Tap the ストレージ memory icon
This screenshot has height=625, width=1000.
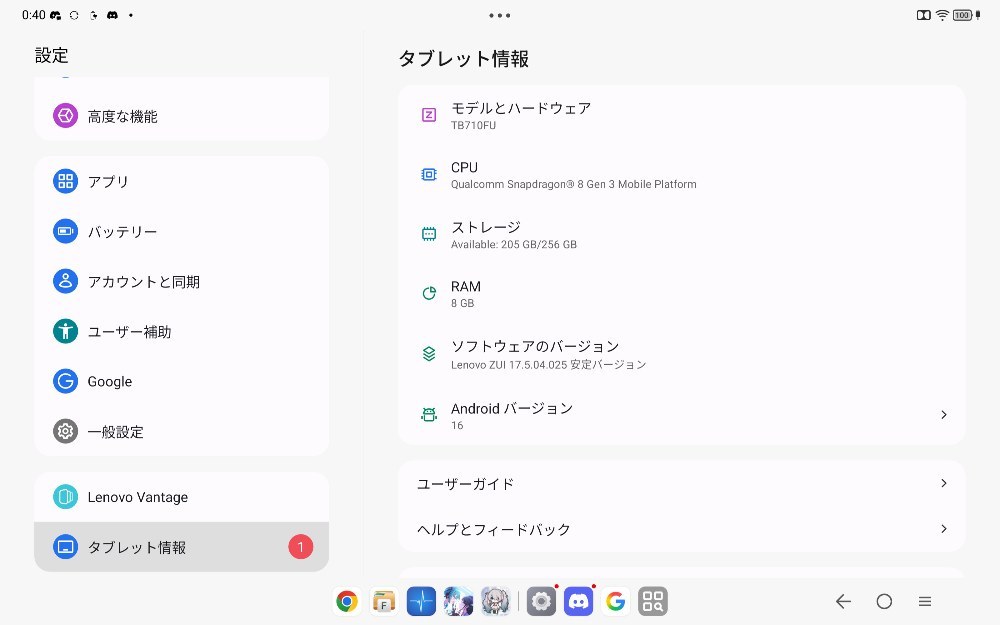[x=429, y=234]
